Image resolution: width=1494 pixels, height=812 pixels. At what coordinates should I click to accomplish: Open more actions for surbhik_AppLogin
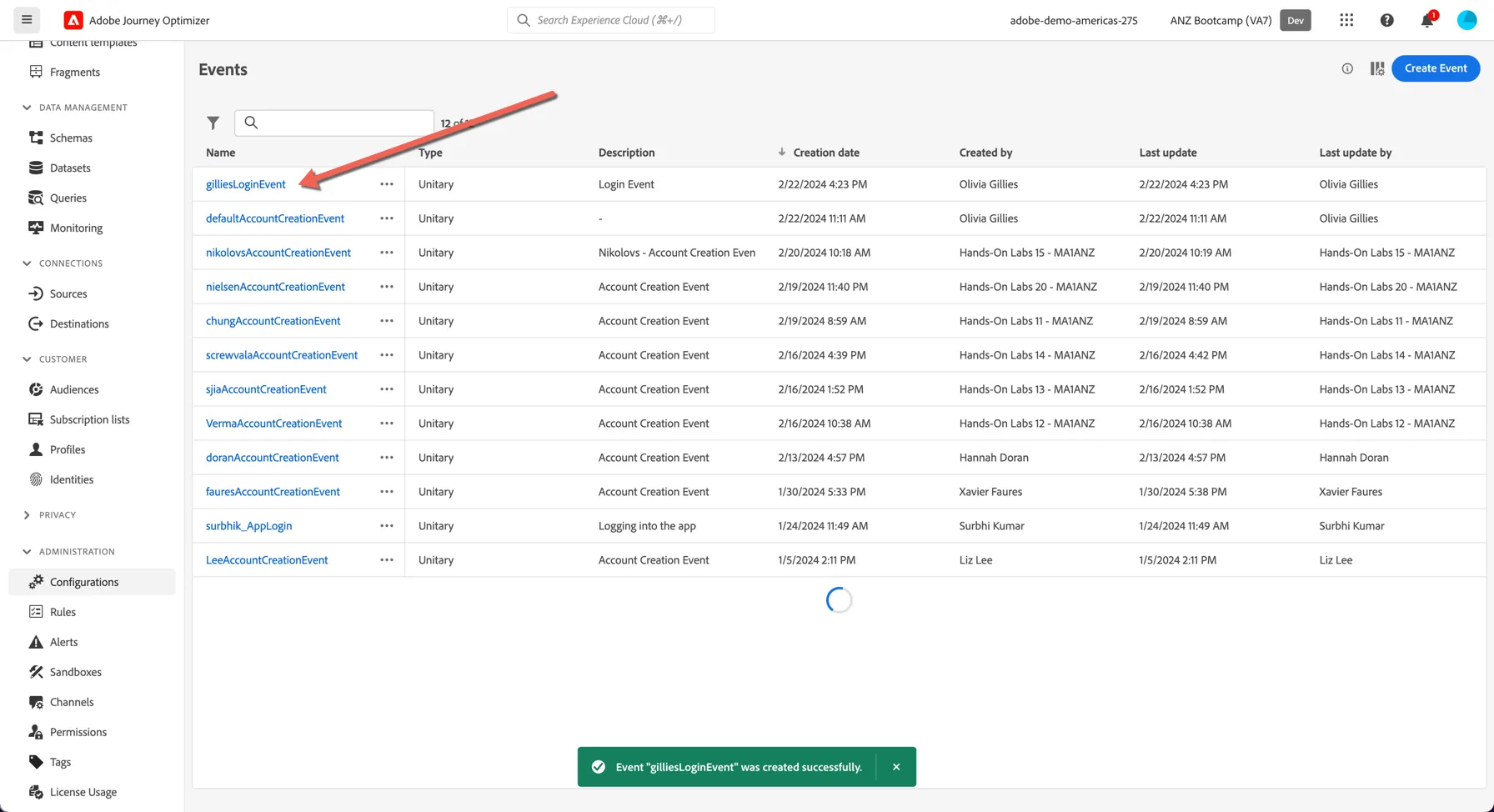(387, 526)
